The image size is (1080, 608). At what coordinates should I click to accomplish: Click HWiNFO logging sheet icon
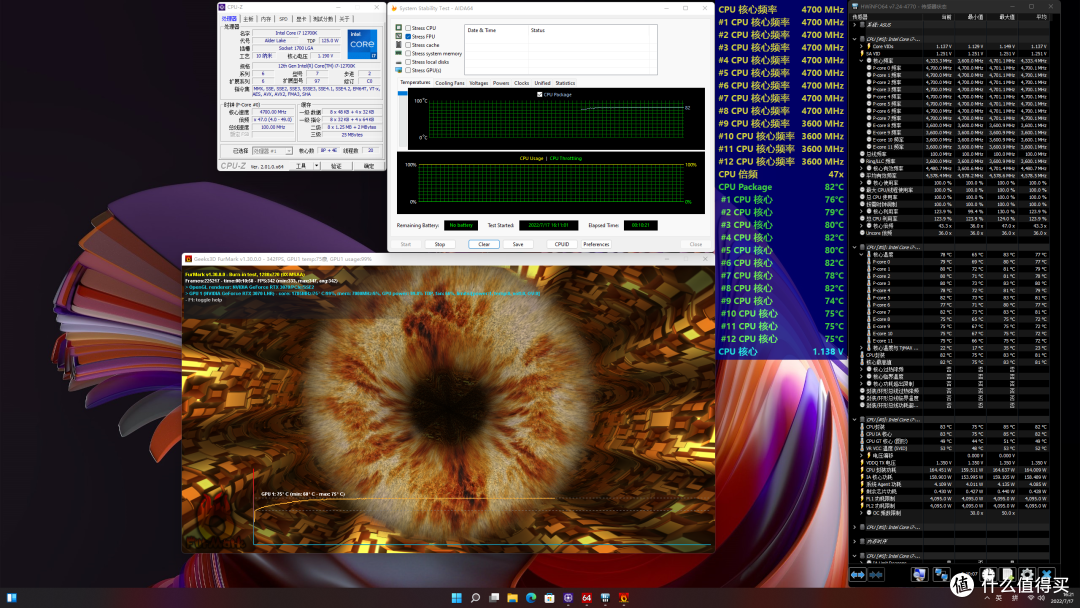[1007, 574]
